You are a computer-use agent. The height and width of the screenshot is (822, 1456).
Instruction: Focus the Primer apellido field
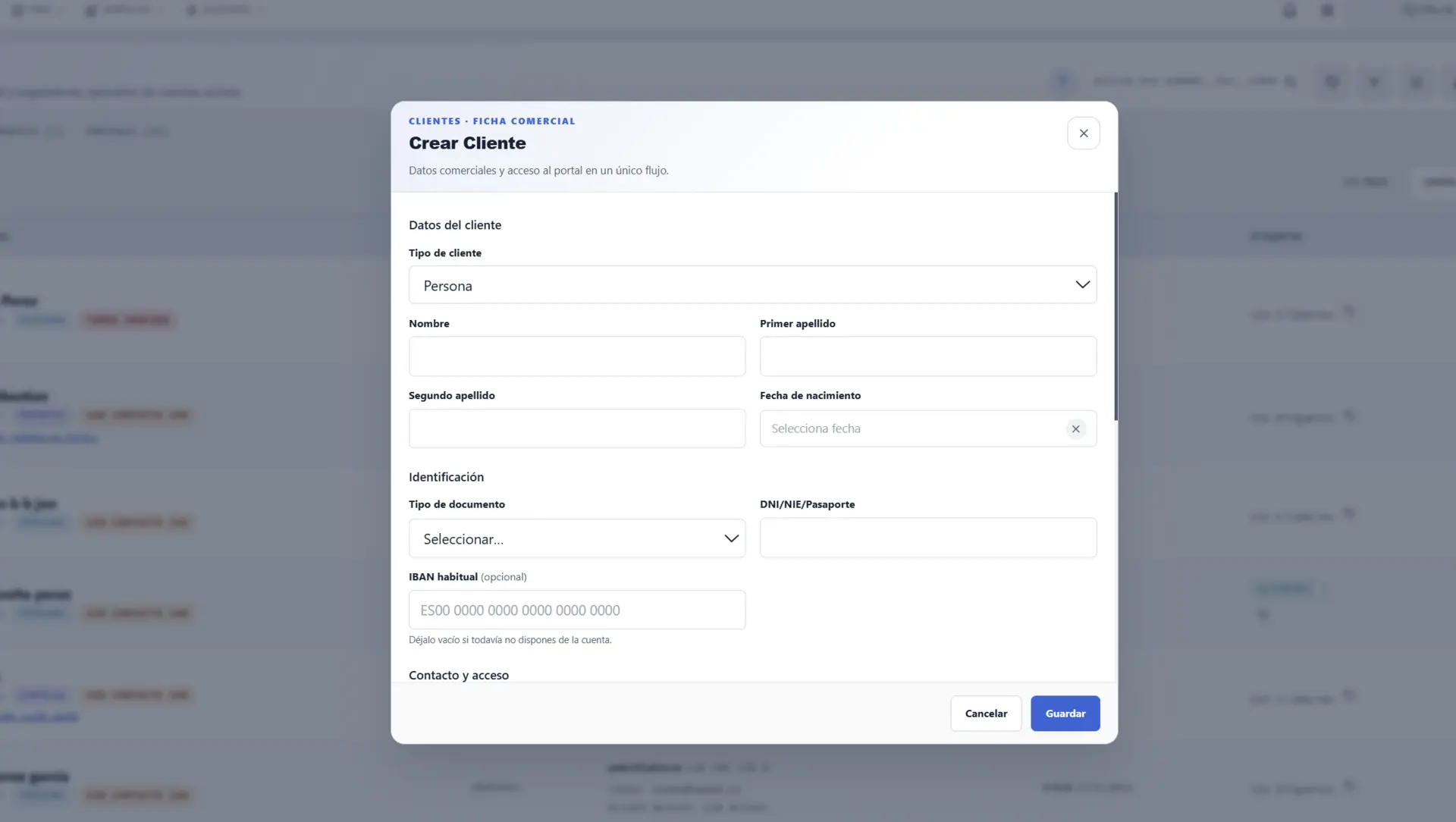pos(927,356)
